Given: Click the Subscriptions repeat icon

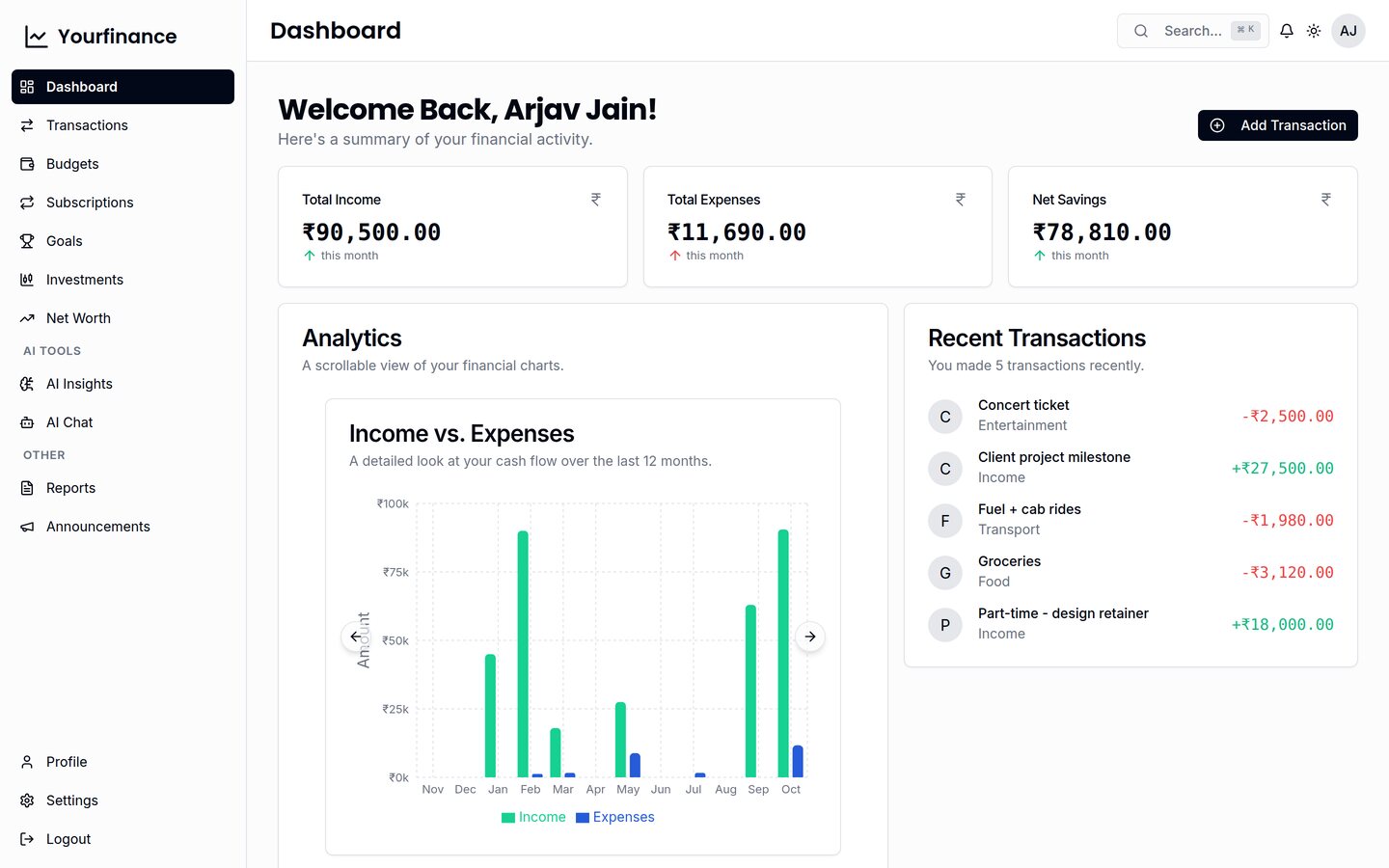Looking at the screenshot, I should click(27, 203).
